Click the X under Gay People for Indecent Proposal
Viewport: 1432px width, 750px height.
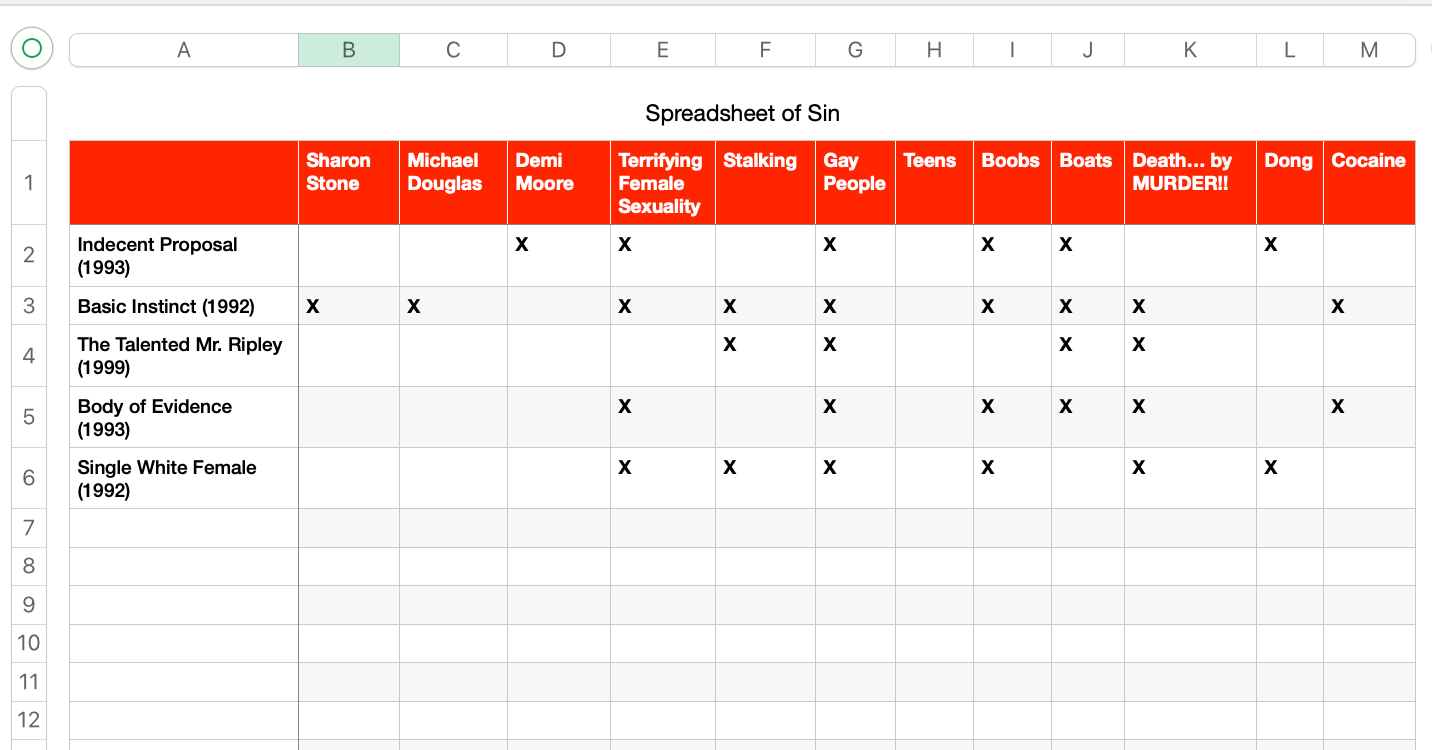[830, 244]
